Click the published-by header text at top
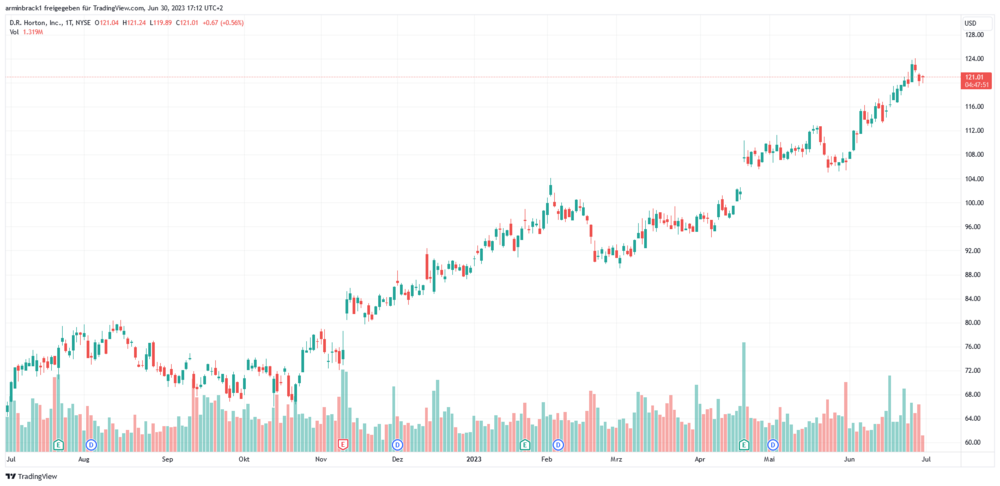This screenshot has height=486, width=1000. [x=114, y=8]
